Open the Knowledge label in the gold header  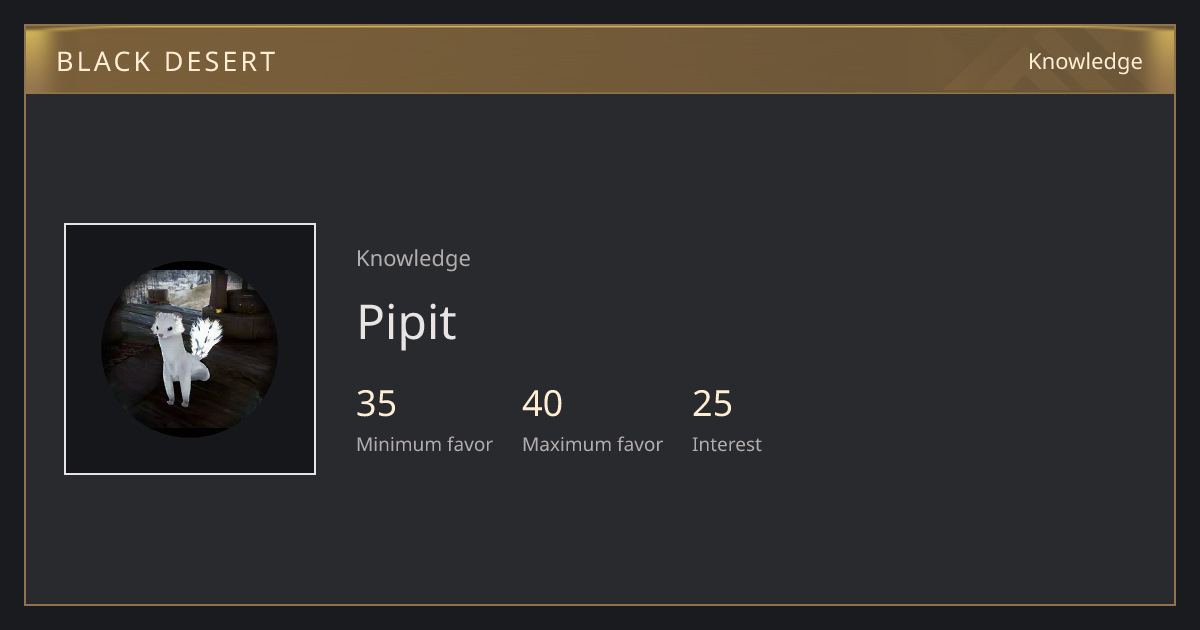tap(1085, 62)
